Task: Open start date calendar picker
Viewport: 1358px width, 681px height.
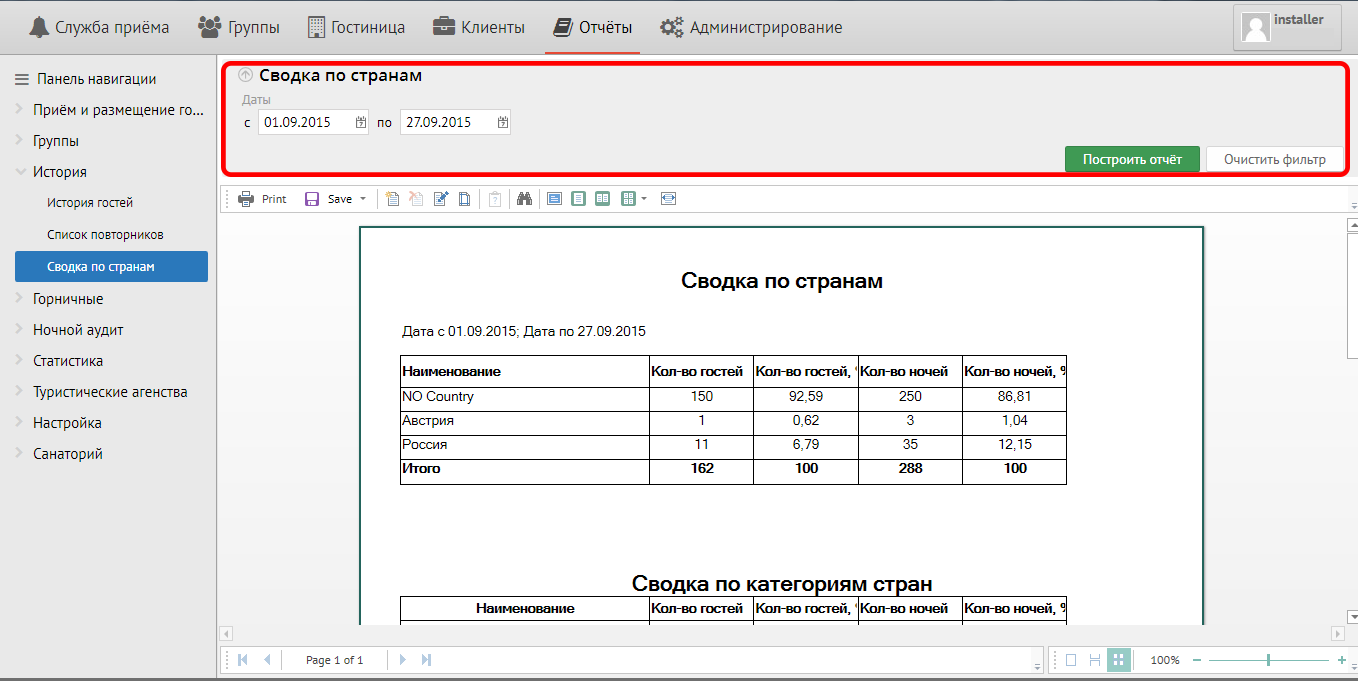Action: [x=360, y=122]
